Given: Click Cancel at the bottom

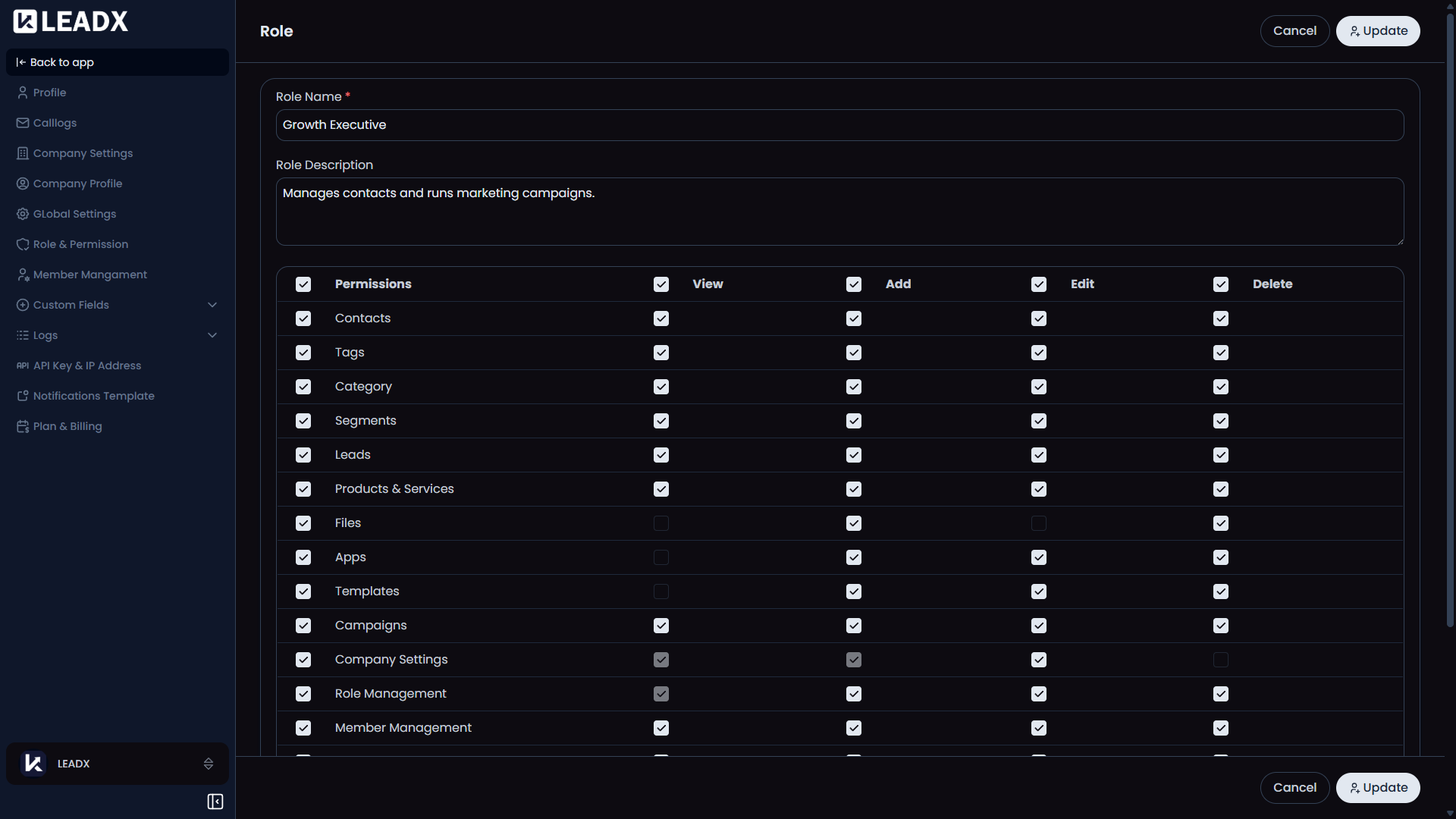Looking at the screenshot, I should [x=1294, y=787].
